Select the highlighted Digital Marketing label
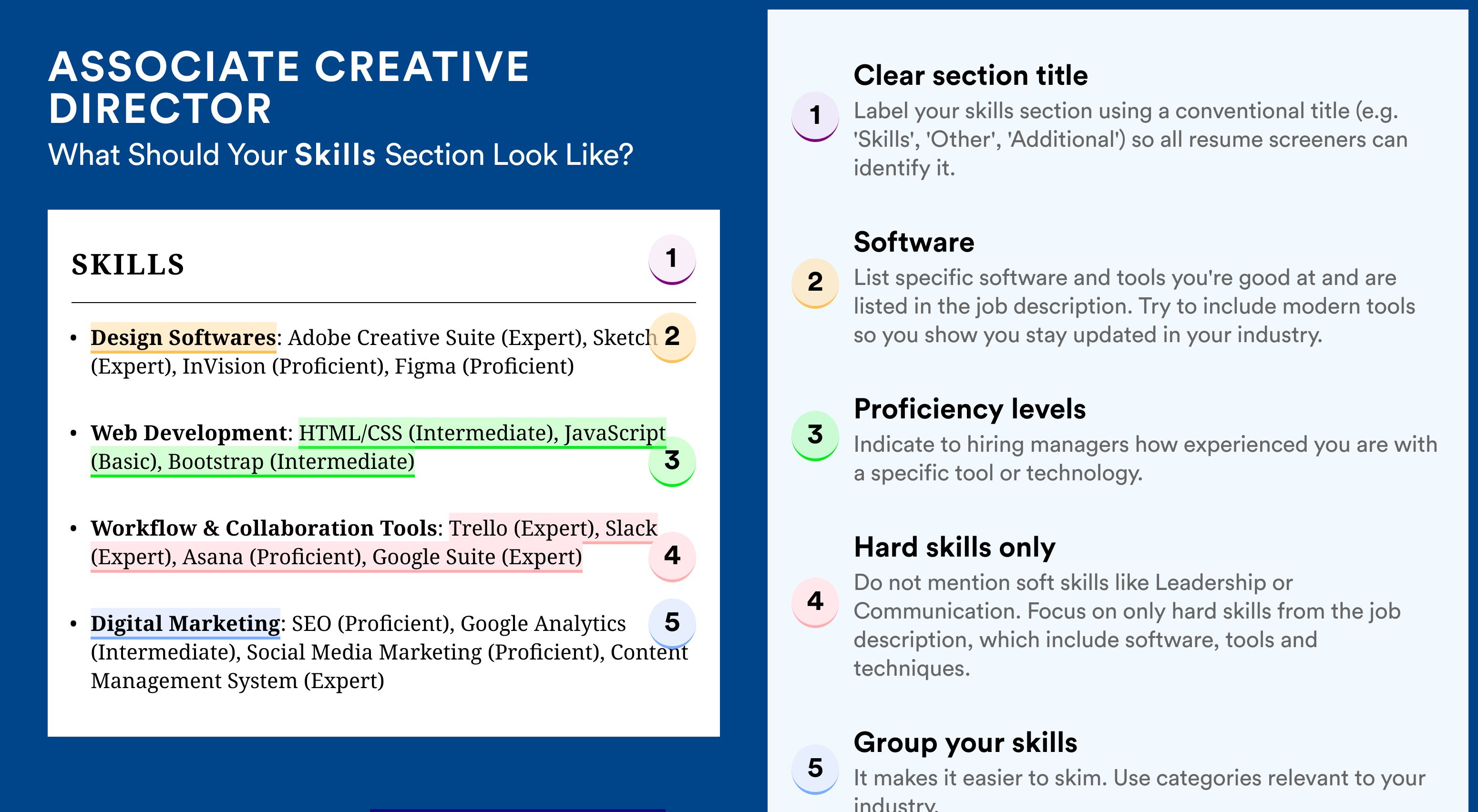 tap(185, 623)
